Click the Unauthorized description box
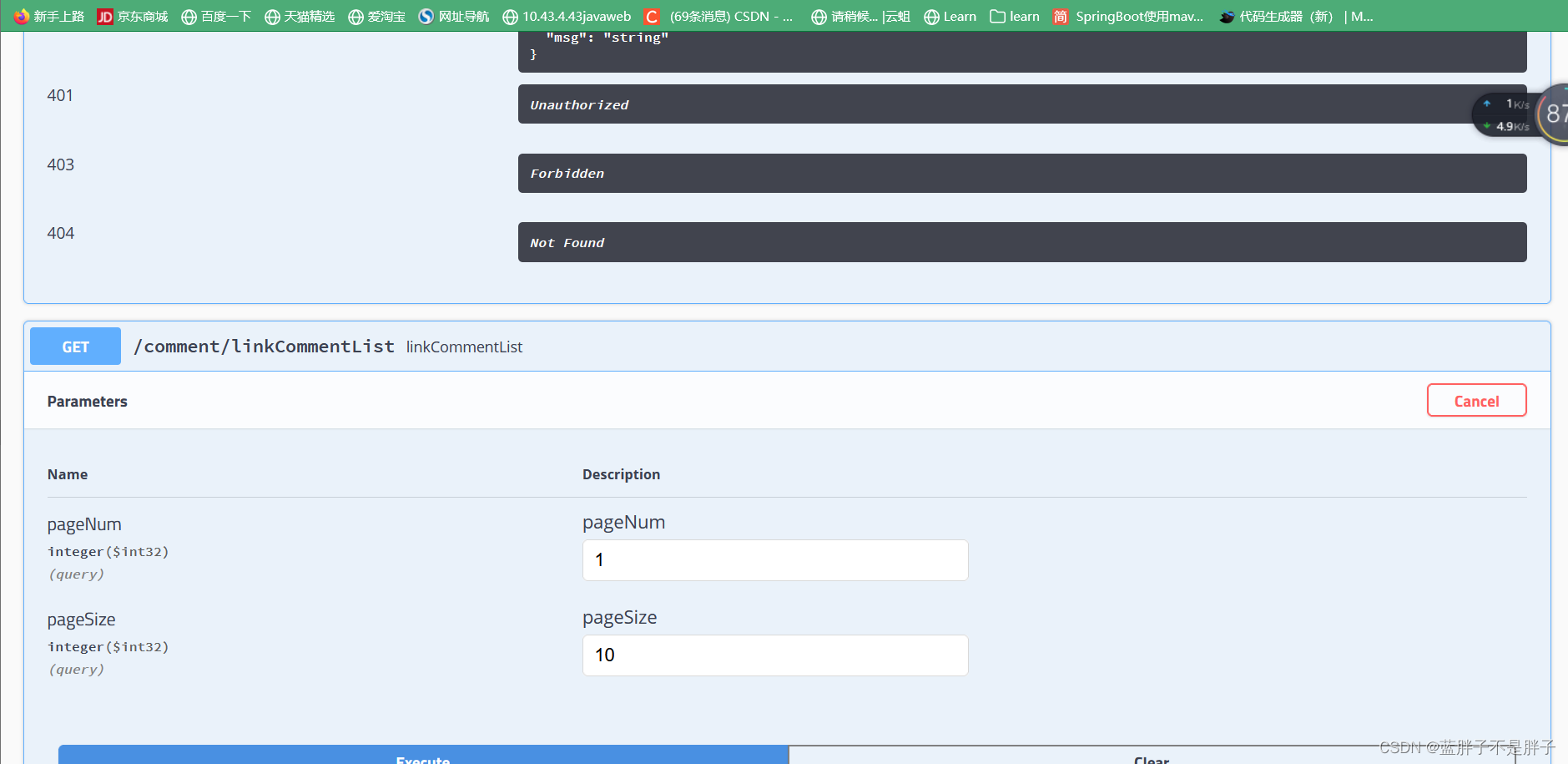Screen dimensions: 1568x764 [1022, 104]
